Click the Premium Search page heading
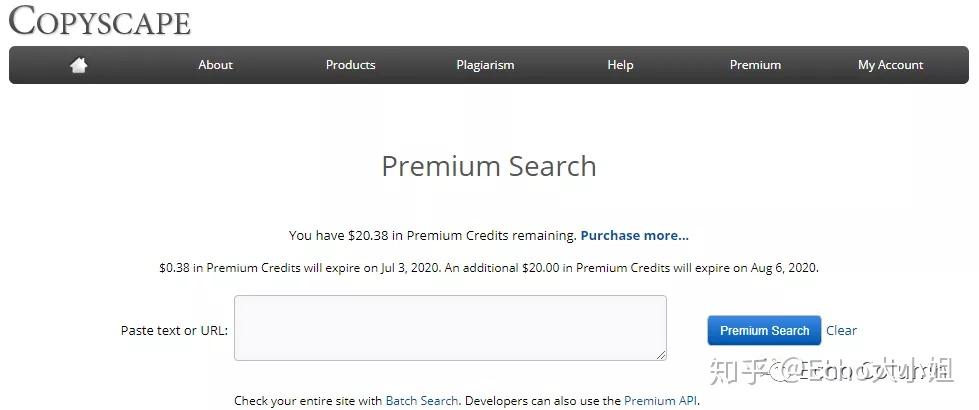Viewport: 979px width, 410px height. 489,166
